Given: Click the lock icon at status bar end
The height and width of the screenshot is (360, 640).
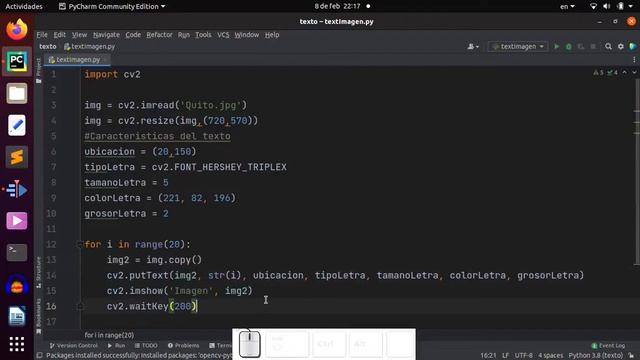Looking at the screenshot, I should point(631,356).
